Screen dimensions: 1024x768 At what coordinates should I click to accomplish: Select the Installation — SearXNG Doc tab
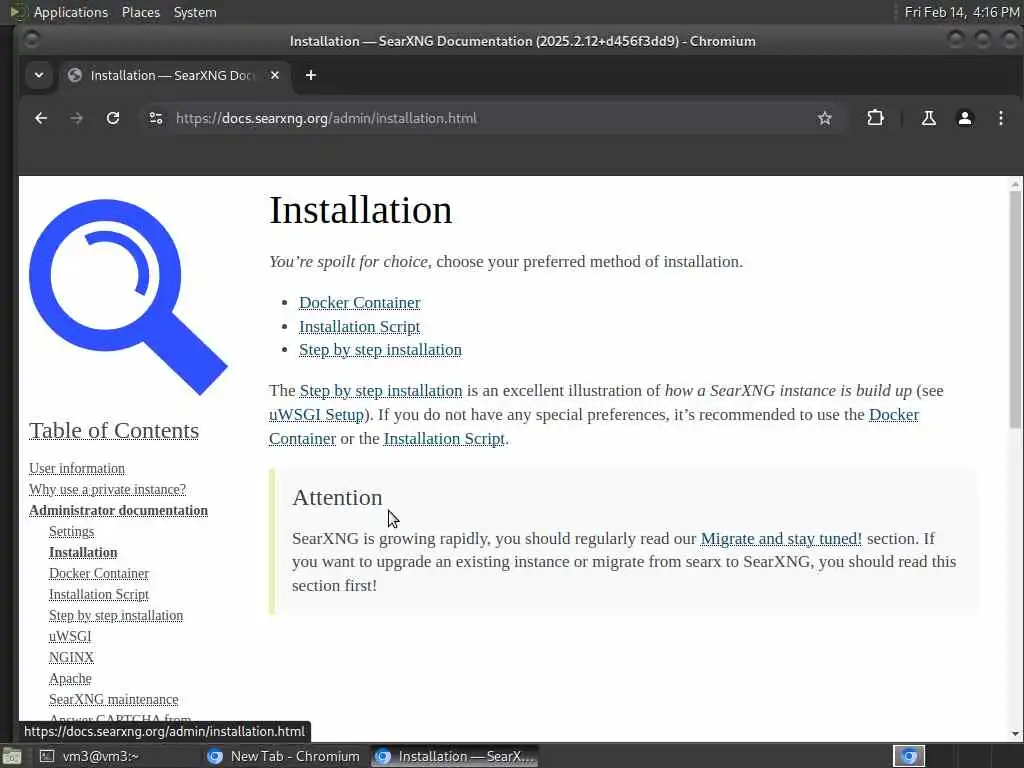click(x=173, y=75)
